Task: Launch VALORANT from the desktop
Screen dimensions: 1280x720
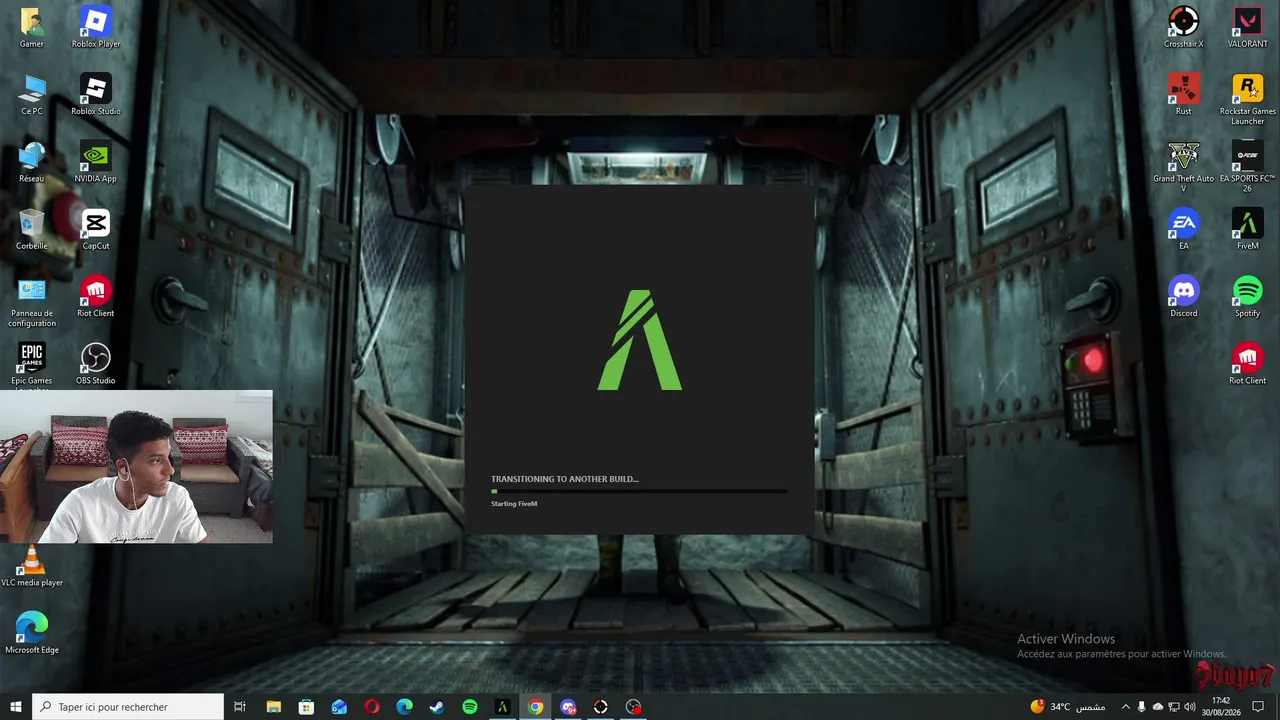Action: point(1248,27)
